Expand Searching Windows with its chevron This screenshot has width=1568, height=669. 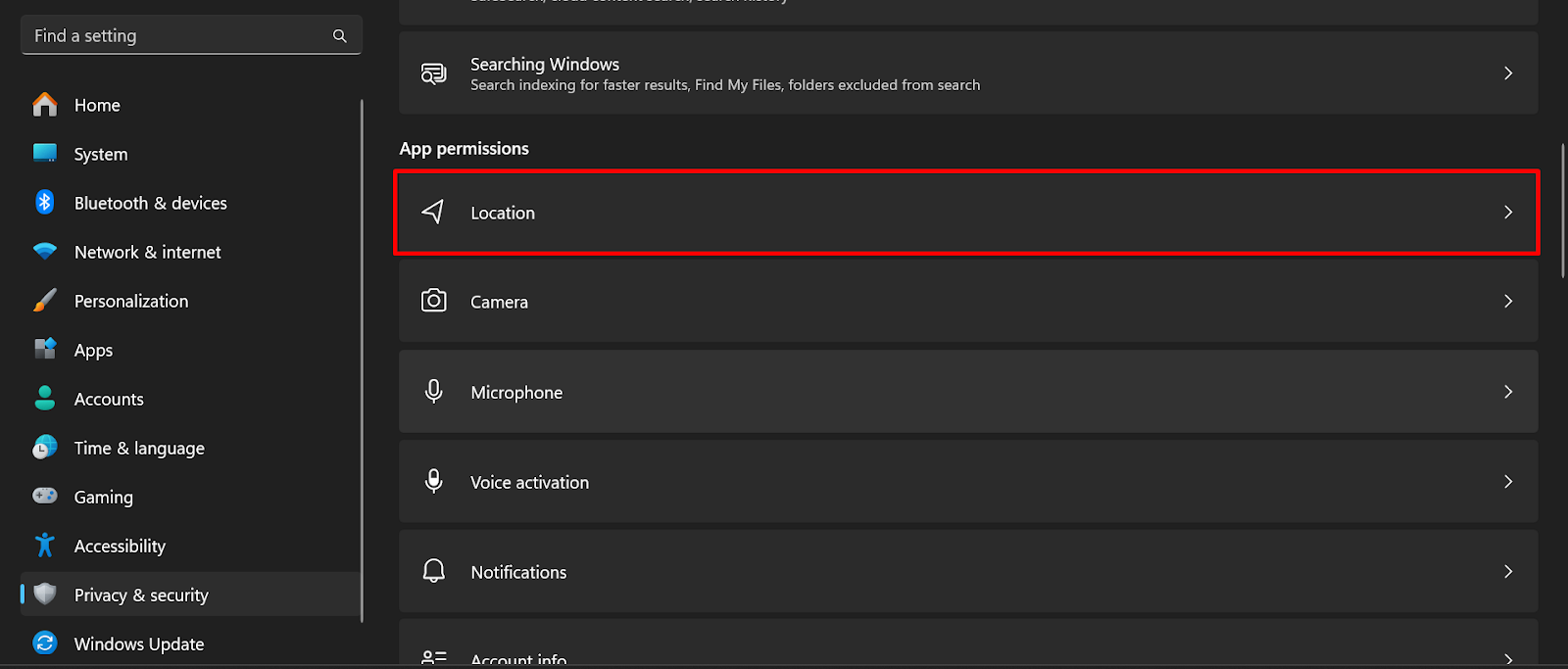[1508, 73]
